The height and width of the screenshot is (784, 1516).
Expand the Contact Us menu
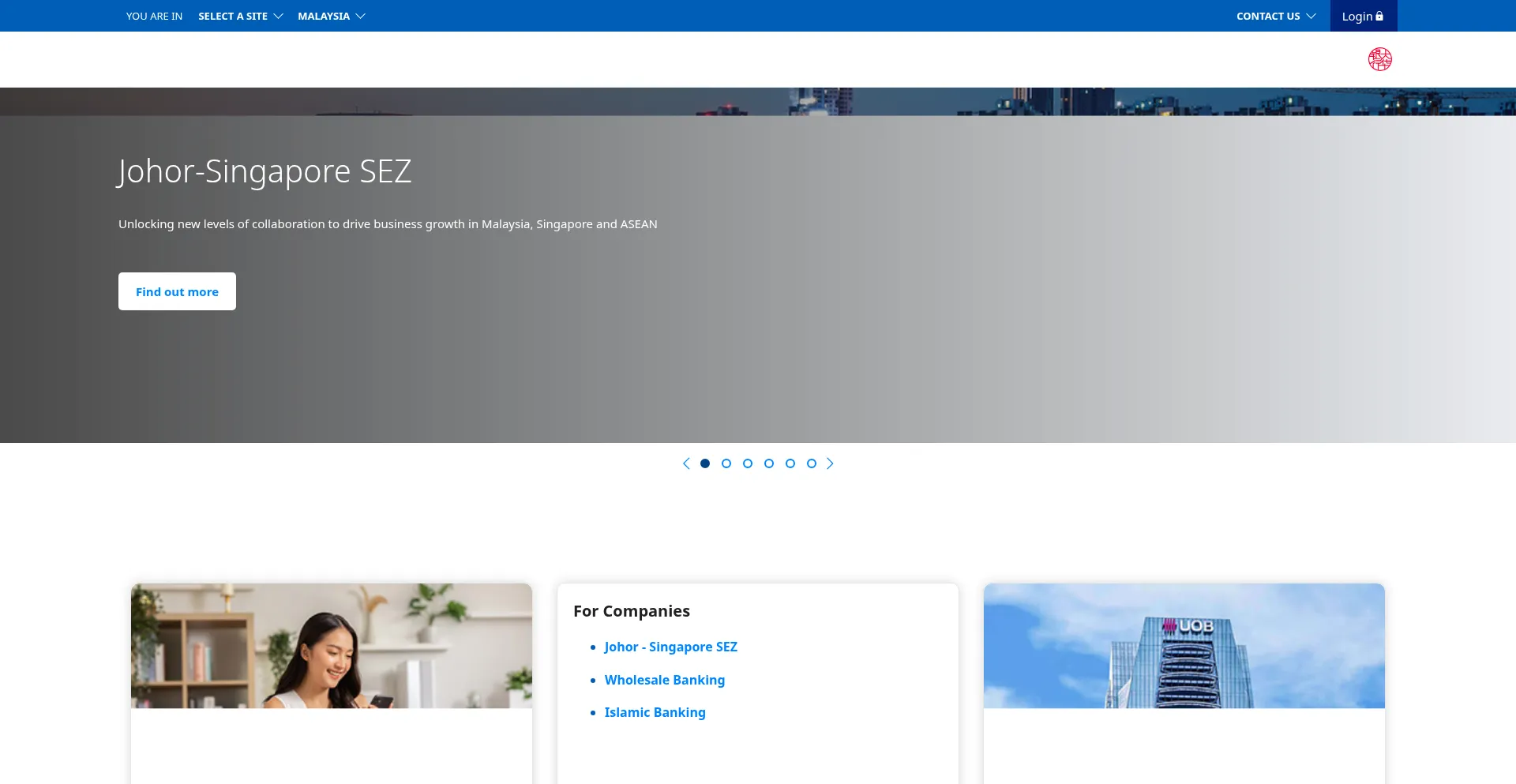click(1276, 16)
